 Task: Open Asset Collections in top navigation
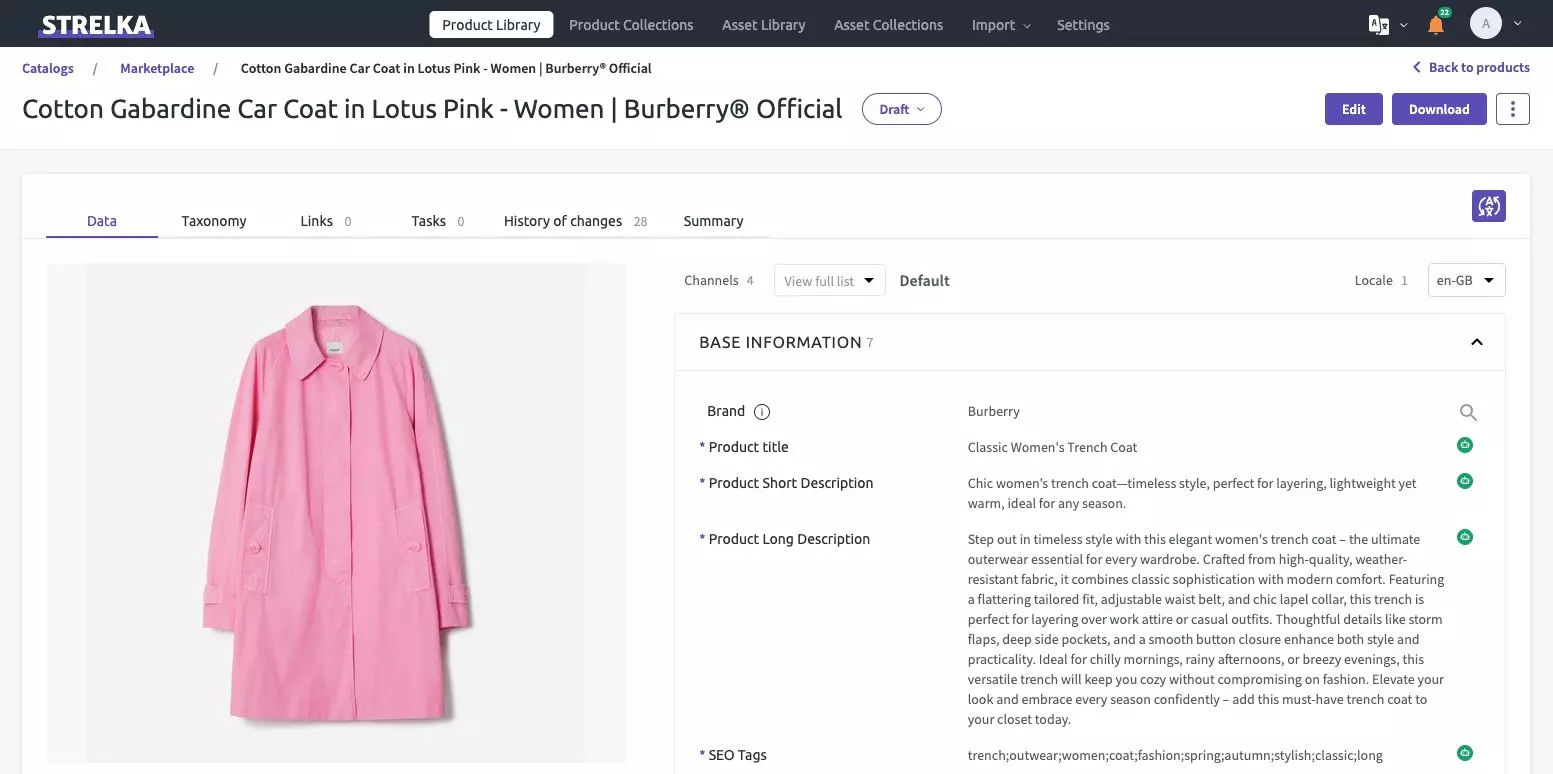888,25
